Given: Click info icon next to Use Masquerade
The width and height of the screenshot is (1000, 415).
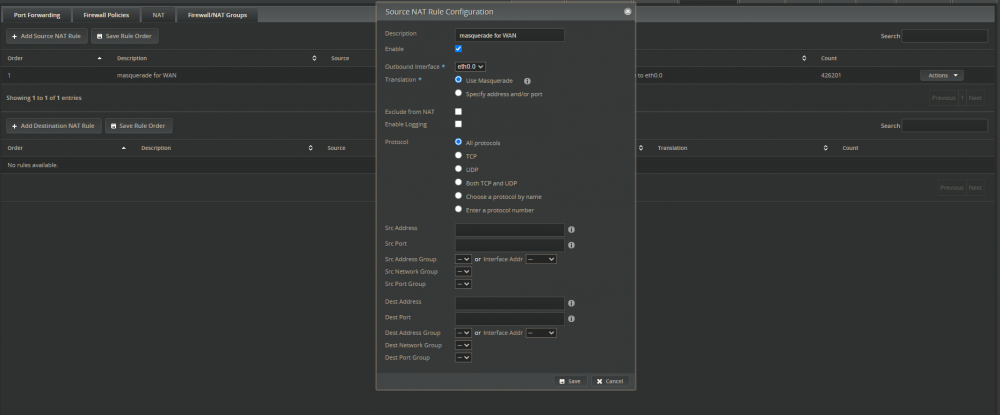Looking at the screenshot, I should point(527,81).
